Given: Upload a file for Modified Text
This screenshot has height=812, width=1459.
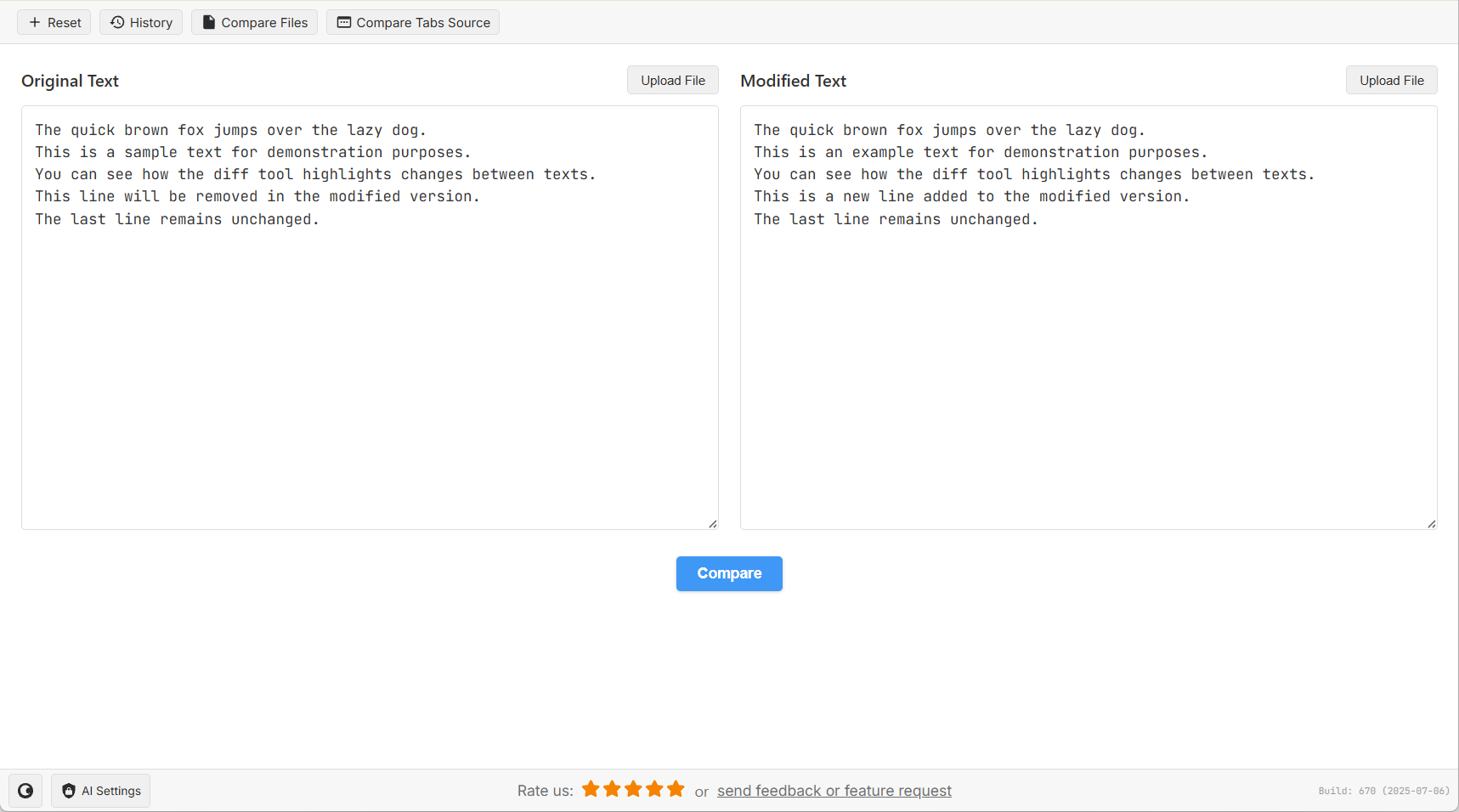Looking at the screenshot, I should pyautogui.click(x=1392, y=80).
